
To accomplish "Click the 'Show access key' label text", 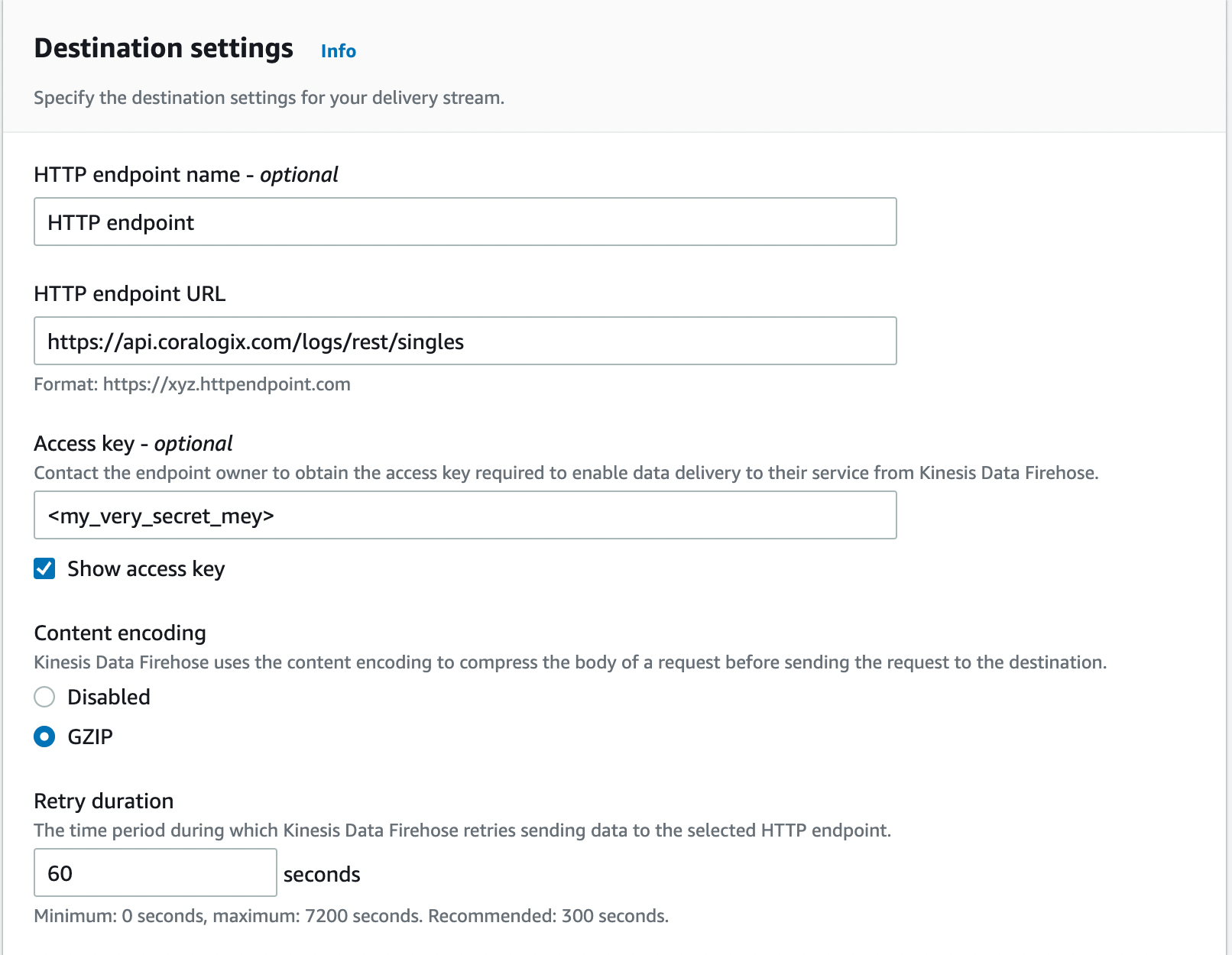I will point(146,569).
